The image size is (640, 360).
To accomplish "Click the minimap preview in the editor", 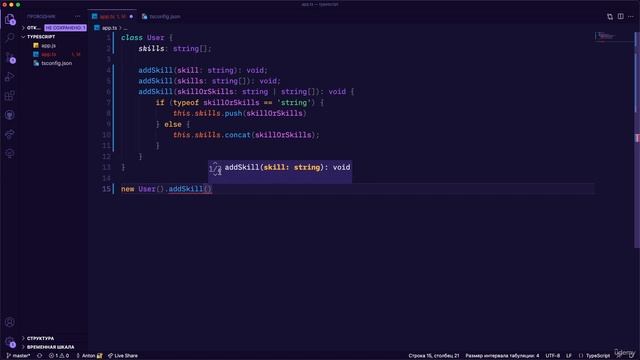I will tap(606, 36).
